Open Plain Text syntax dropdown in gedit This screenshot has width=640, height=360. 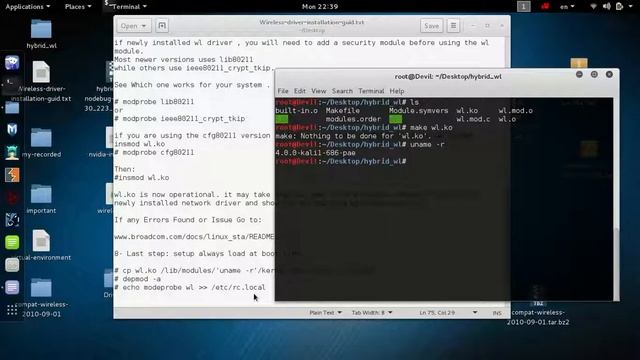click(x=325, y=313)
